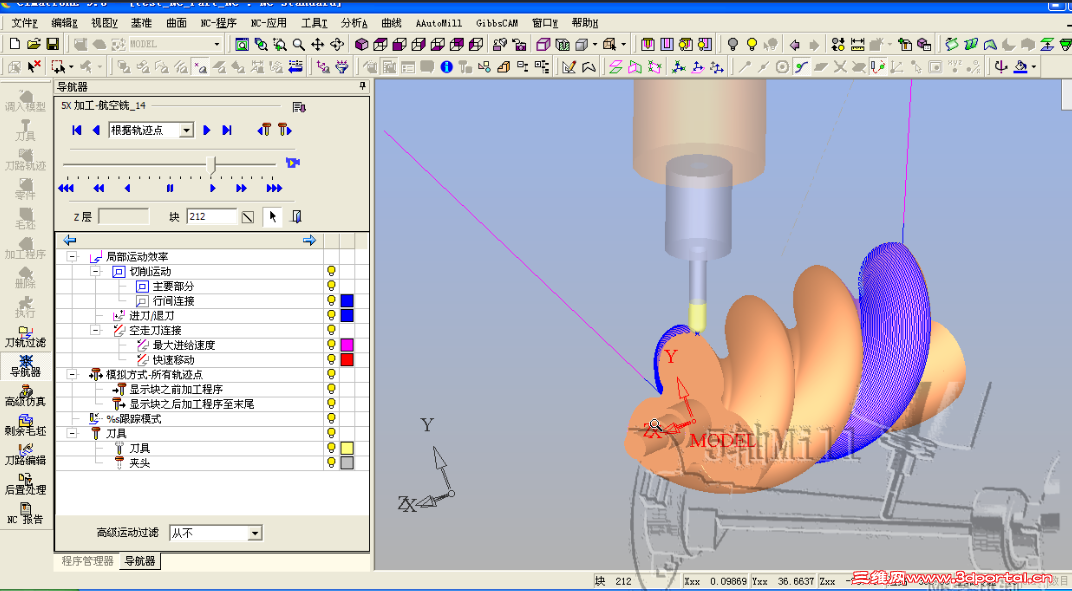Click the next tool step icon
The width and height of the screenshot is (1072, 591).
click(284, 130)
